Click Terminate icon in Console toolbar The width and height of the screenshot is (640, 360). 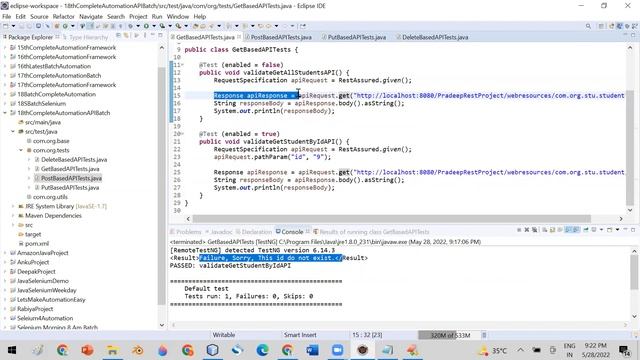[x=519, y=230]
